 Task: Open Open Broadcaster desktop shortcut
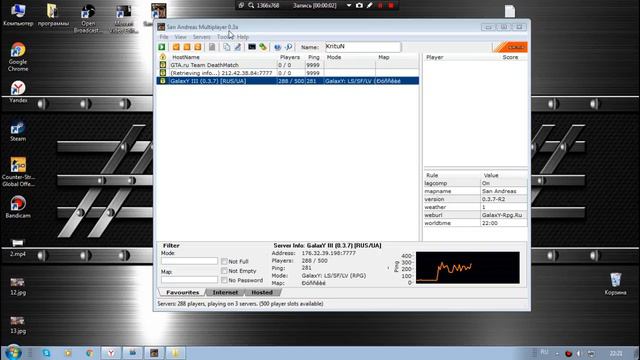pyautogui.click(x=88, y=18)
